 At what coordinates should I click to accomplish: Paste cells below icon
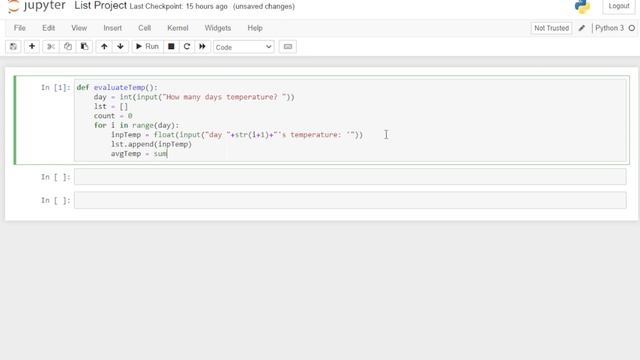pyautogui.click(x=84, y=47)
